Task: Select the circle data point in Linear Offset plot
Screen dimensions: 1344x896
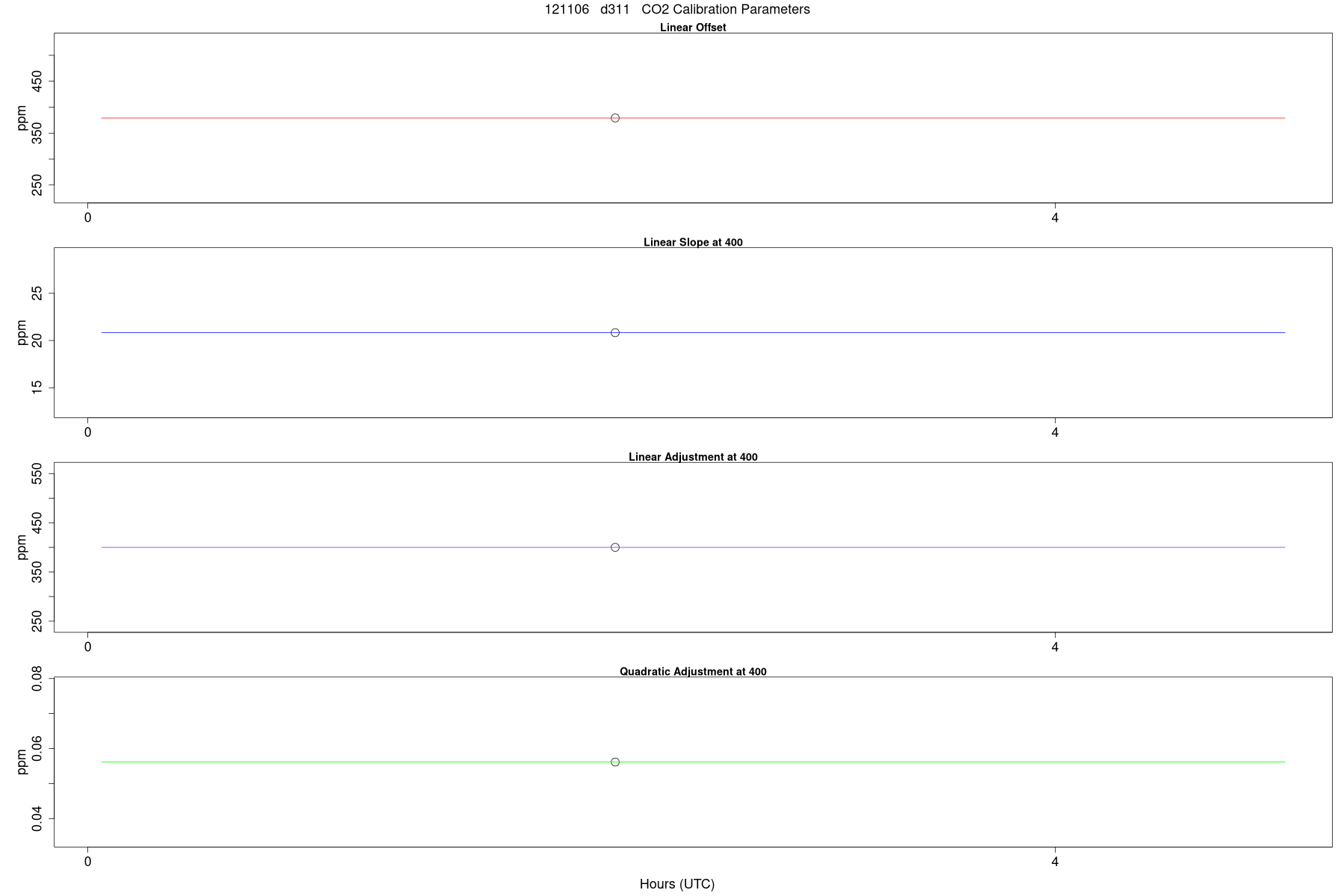Action: pyautogui.click(x=615, y=118)
